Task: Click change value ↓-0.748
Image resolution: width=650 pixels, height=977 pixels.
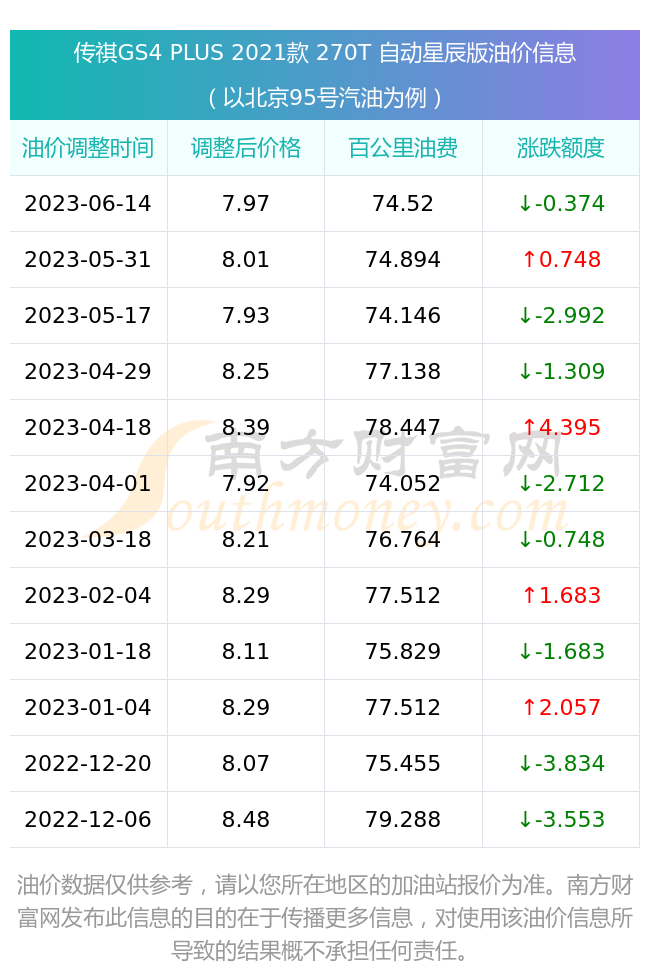Action: [x=561, y=540]
